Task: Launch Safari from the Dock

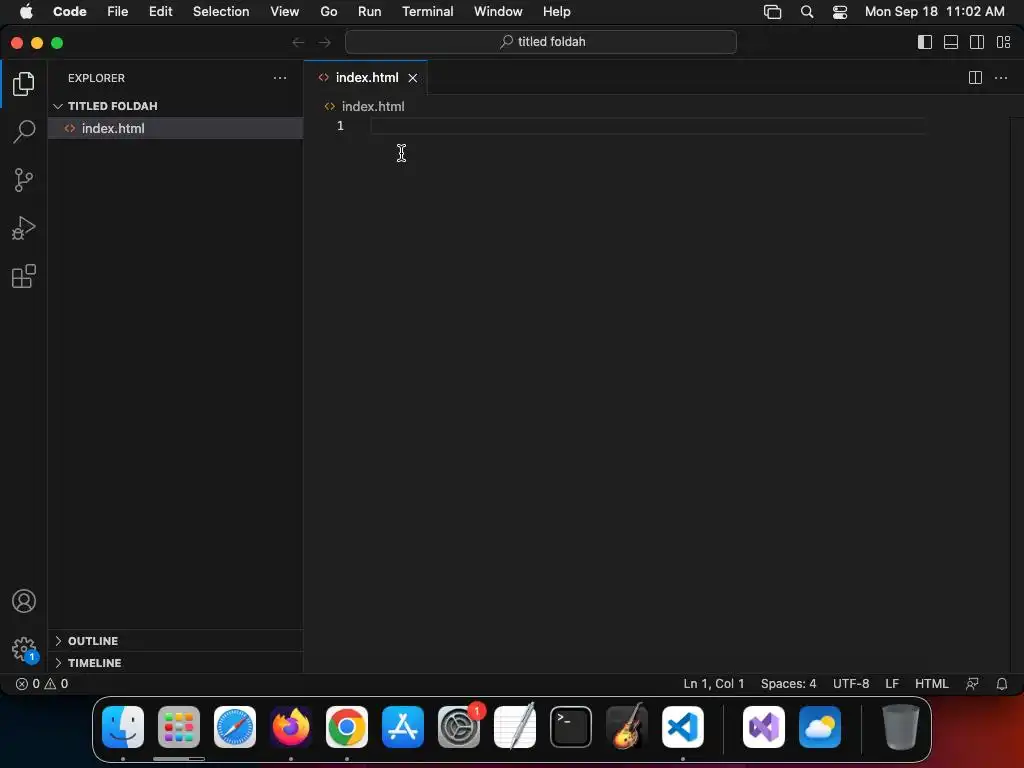Action: (x=235, y=727)
